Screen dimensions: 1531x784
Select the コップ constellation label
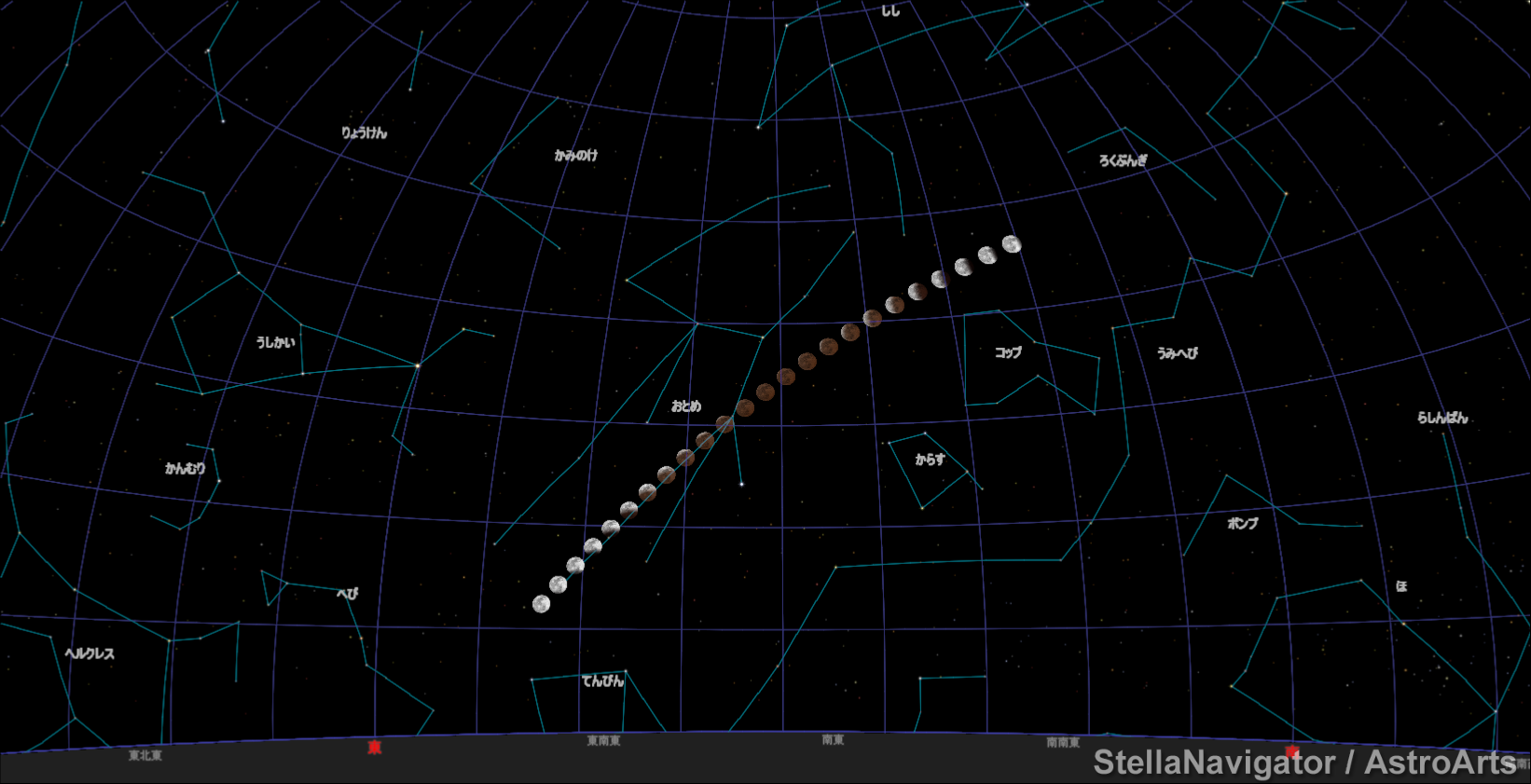click(x=1008, y=352)
